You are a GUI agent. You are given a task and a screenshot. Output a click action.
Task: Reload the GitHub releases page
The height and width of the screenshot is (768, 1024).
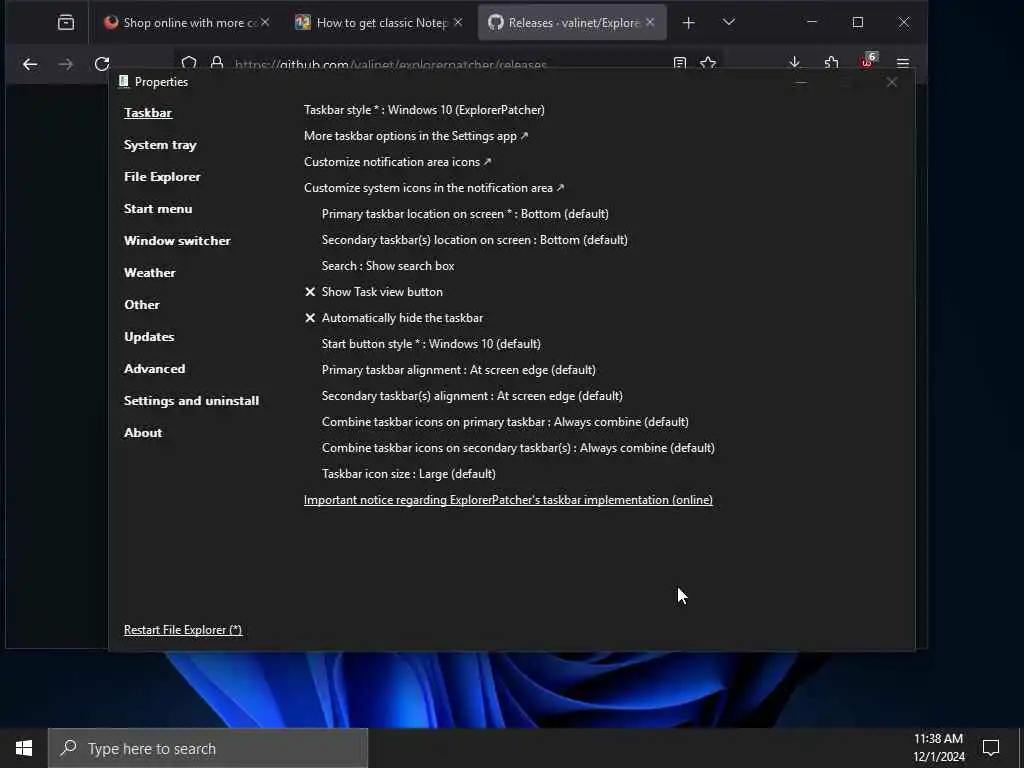click(x=102, y=64)
